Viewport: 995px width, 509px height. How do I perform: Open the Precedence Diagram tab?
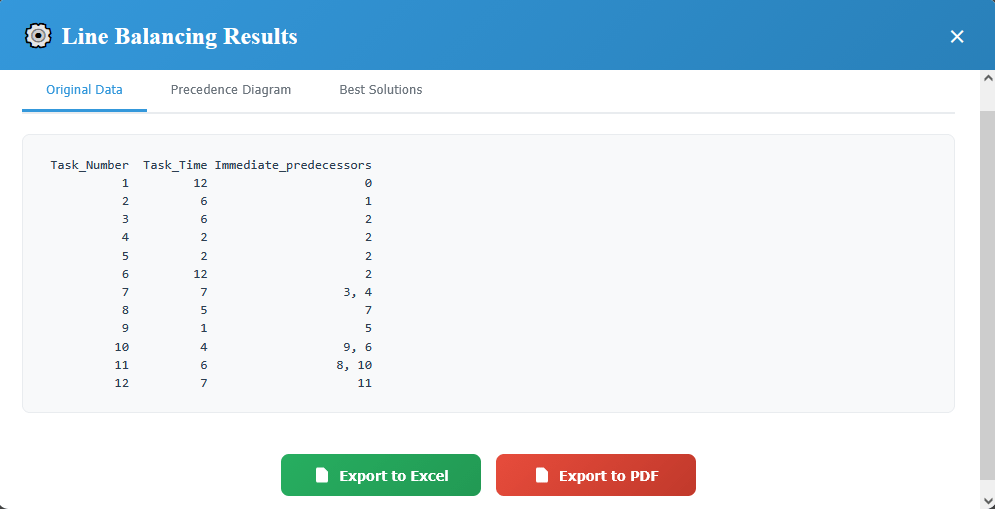[231, 90]
